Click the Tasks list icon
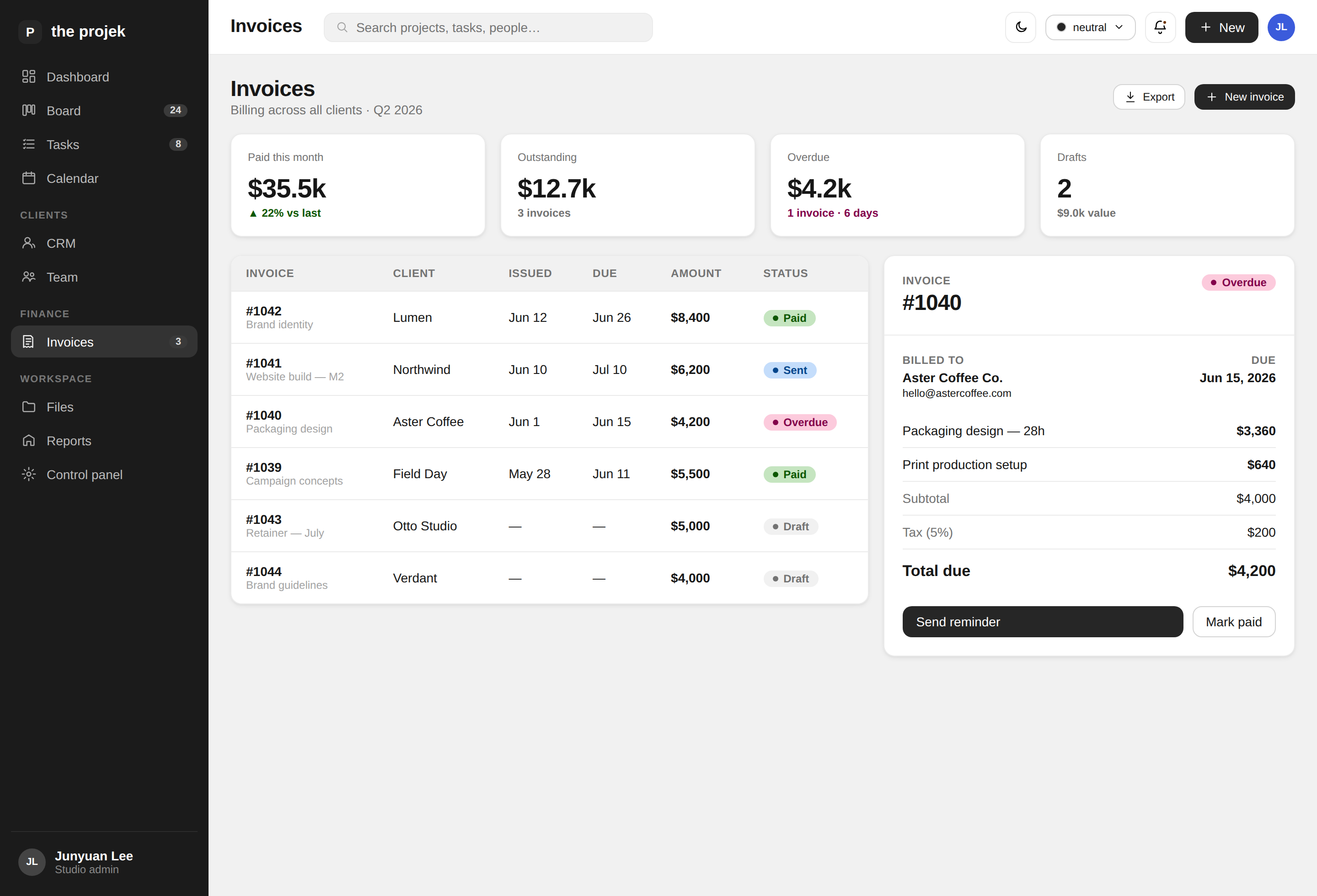Image resolution: width=1317 pixels, height=896 pixels. [29, 144]
